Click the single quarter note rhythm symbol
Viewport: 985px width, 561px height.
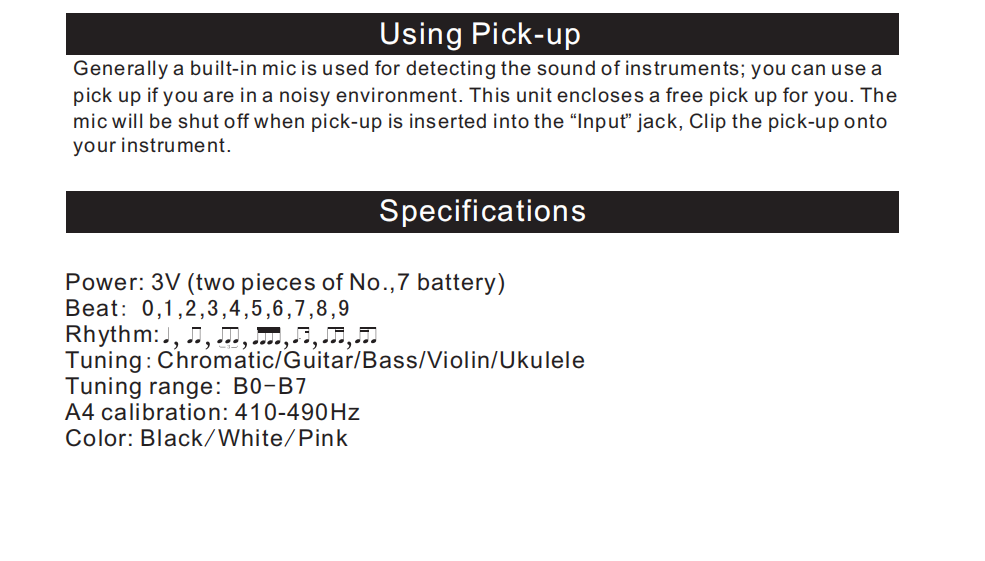tap(166, 336)
